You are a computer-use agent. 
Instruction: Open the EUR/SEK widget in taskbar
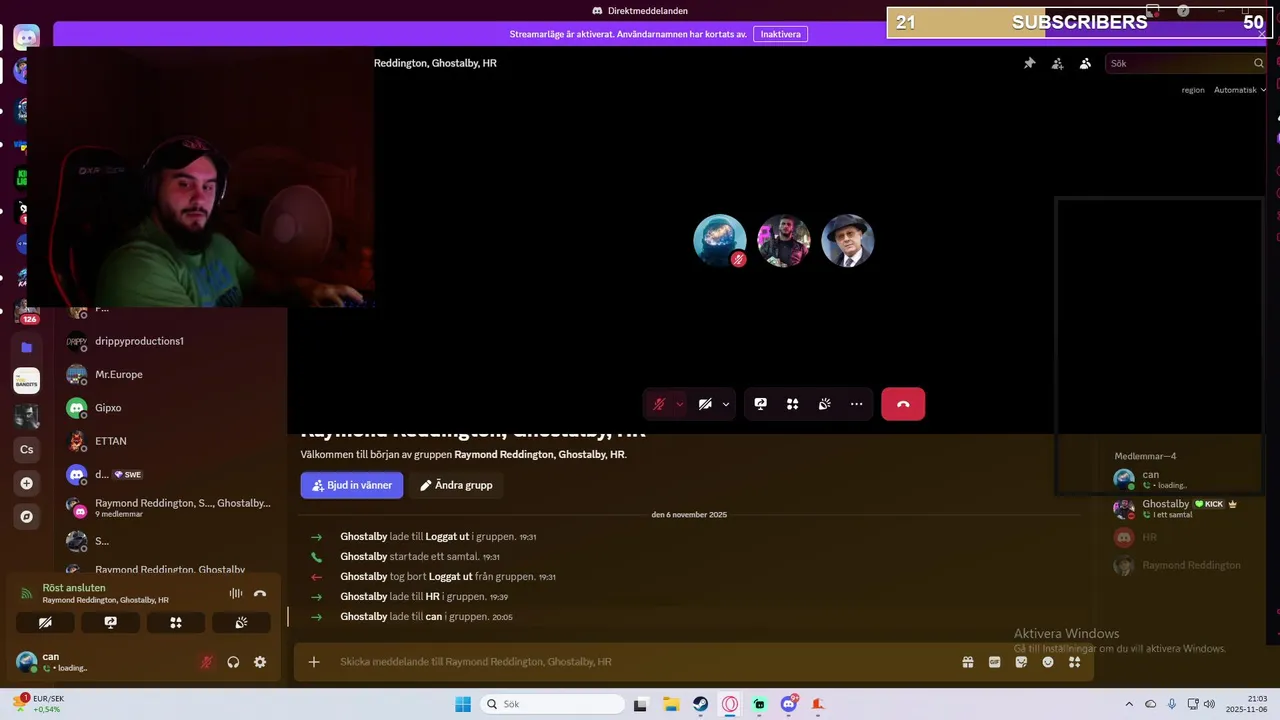click(37, 703)
